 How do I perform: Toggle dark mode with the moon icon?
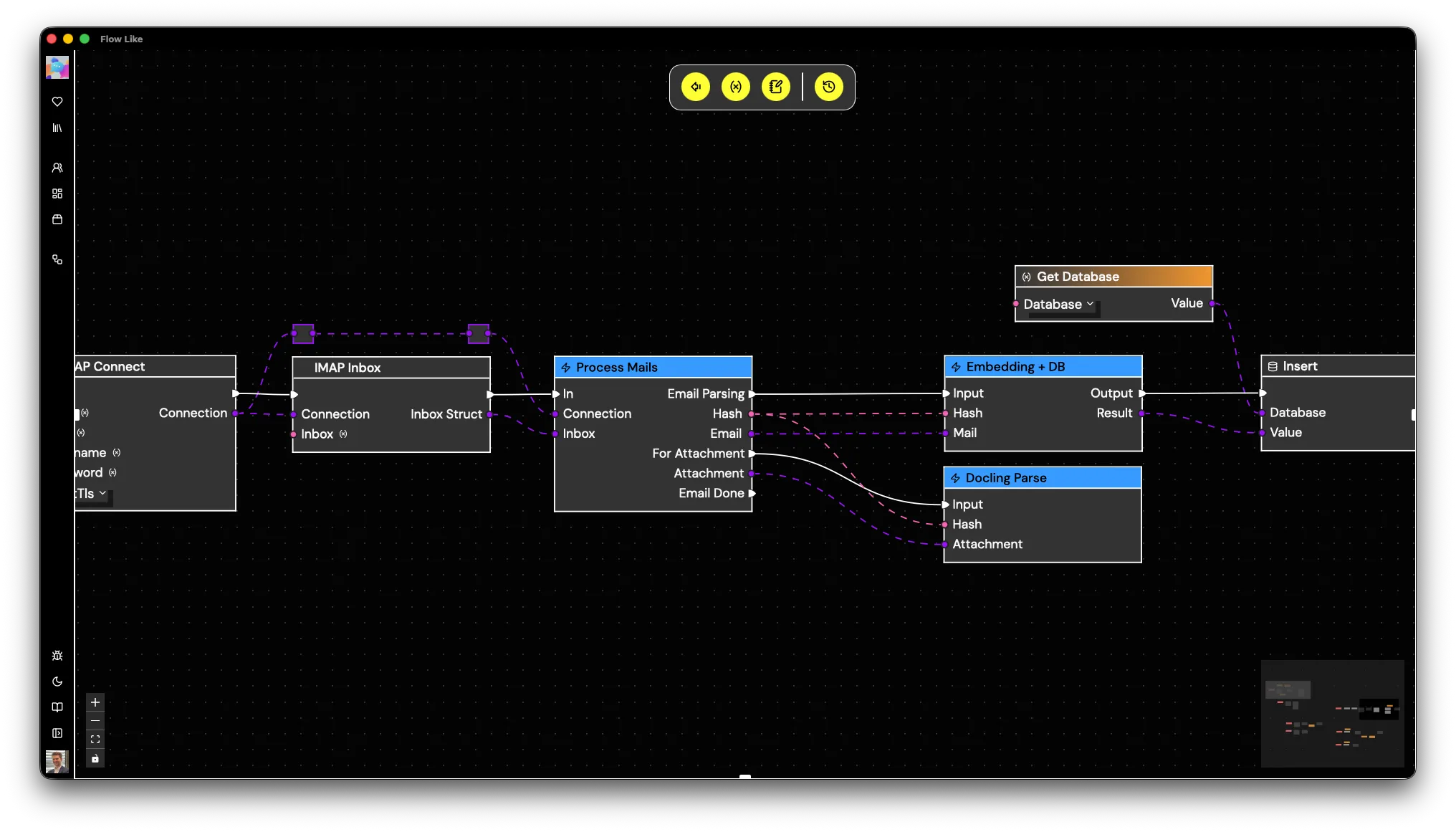(x=57, y=682)
